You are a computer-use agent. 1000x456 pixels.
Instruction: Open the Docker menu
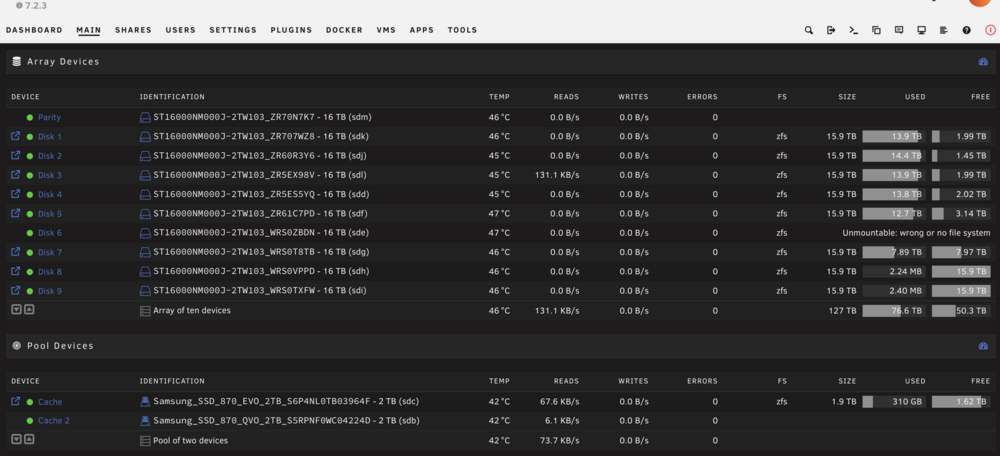pyautogui.click(x=344, y=30)
